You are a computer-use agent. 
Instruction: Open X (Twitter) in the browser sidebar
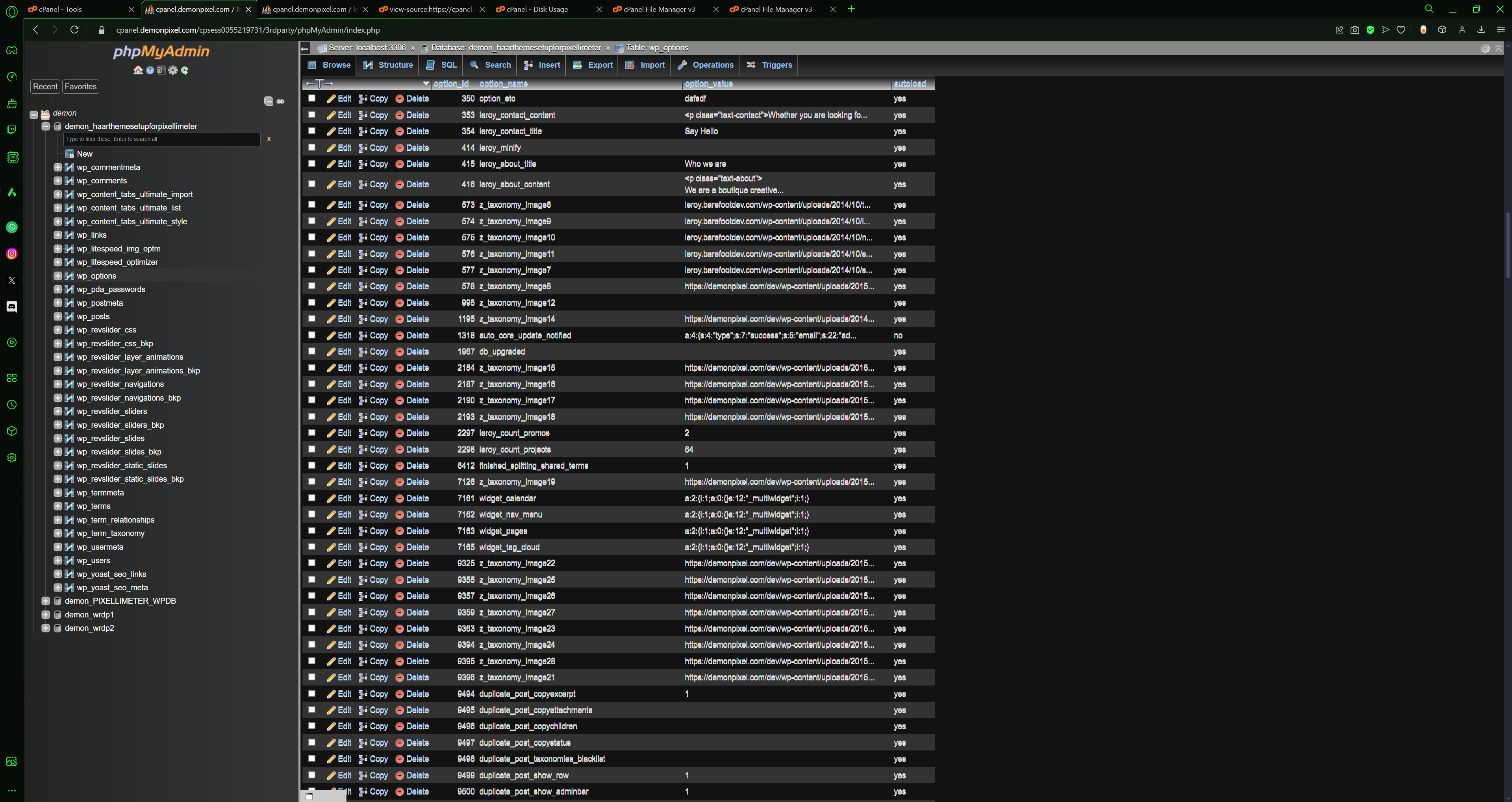click(12, 281)
